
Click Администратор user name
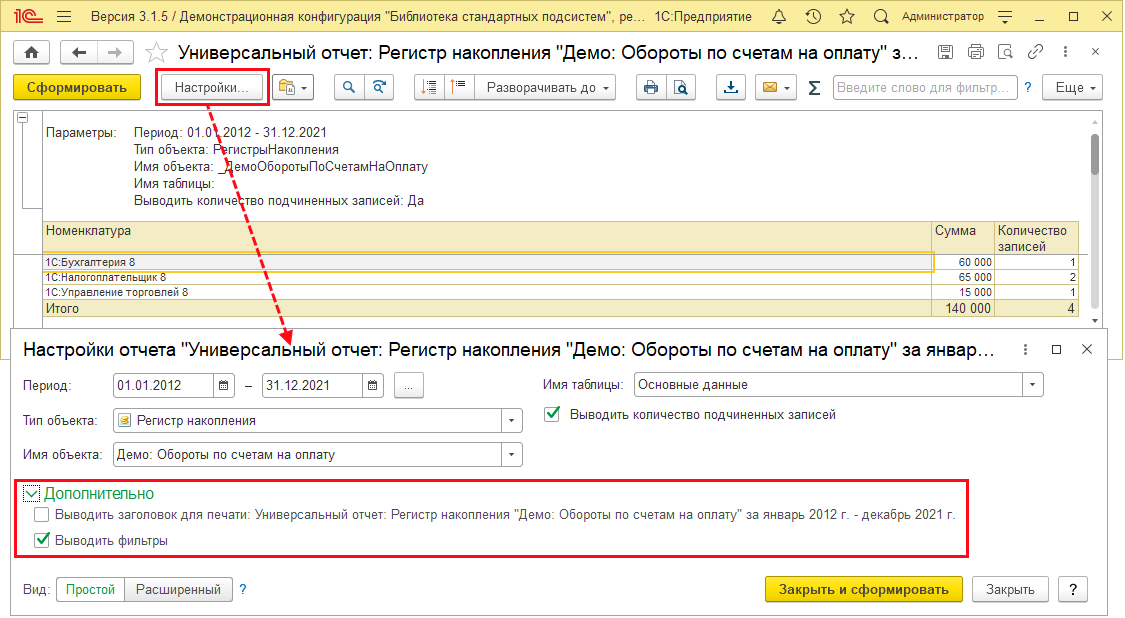click(x=943, y=17)
